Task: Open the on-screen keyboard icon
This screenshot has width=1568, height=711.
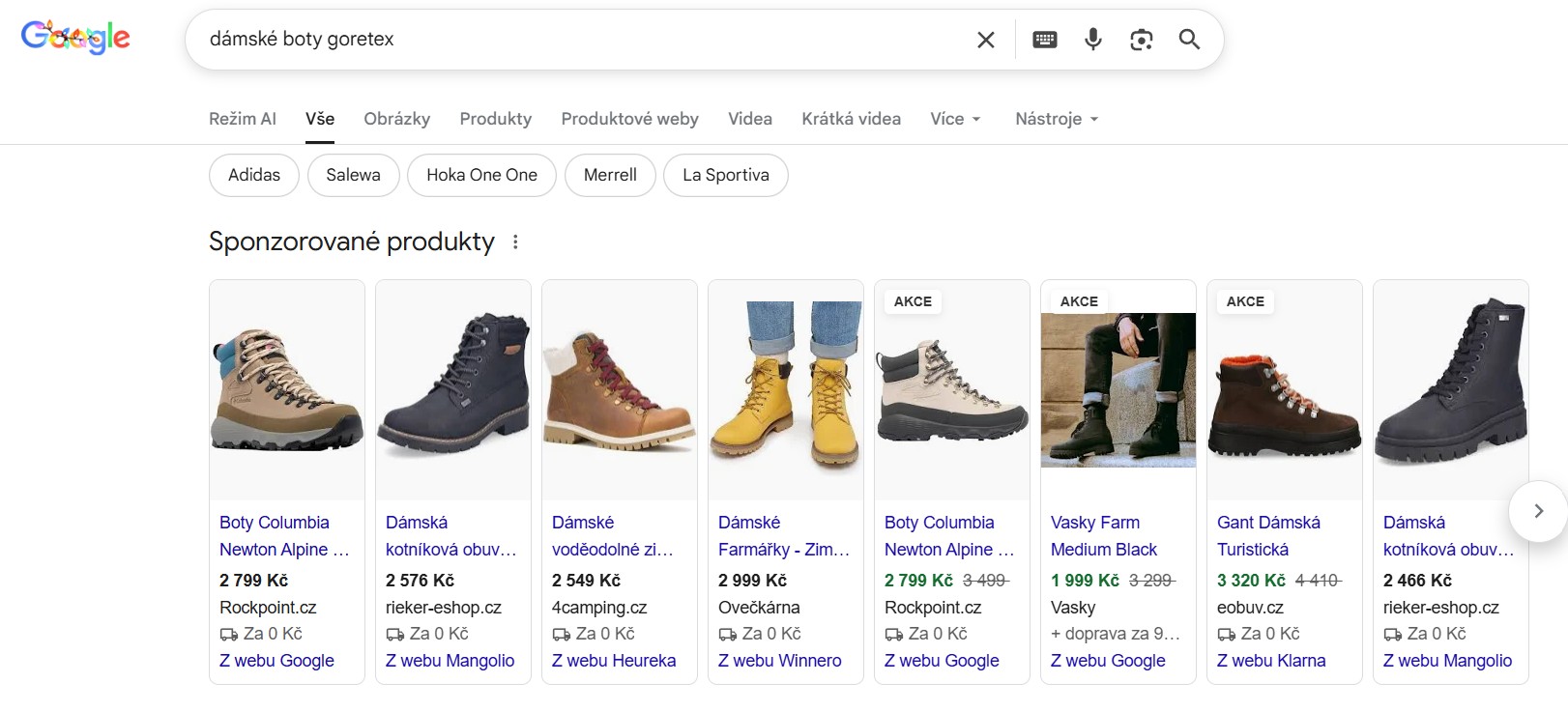Action: click(x=1045, y=40)
